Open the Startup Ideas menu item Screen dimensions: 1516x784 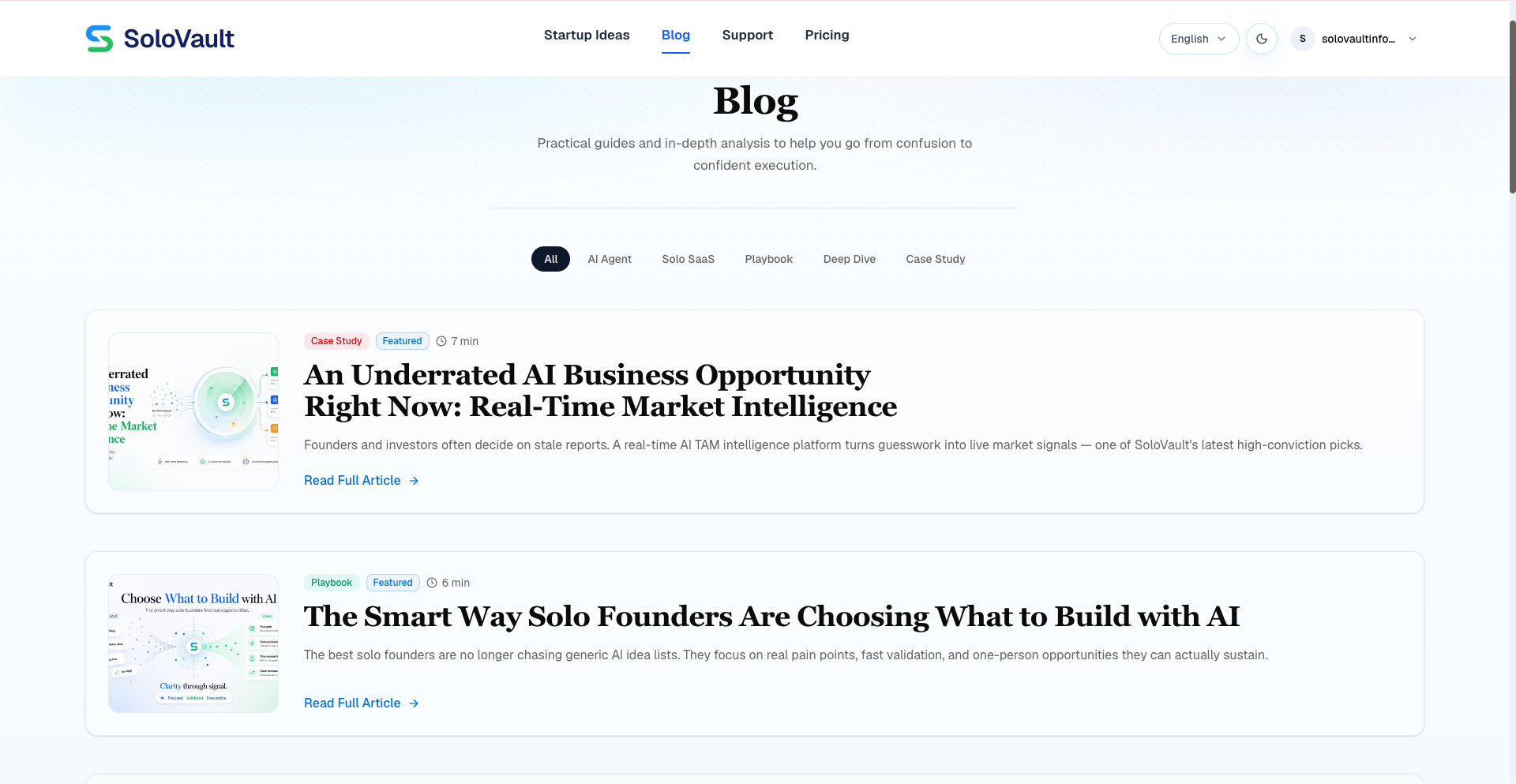point(587,35)
